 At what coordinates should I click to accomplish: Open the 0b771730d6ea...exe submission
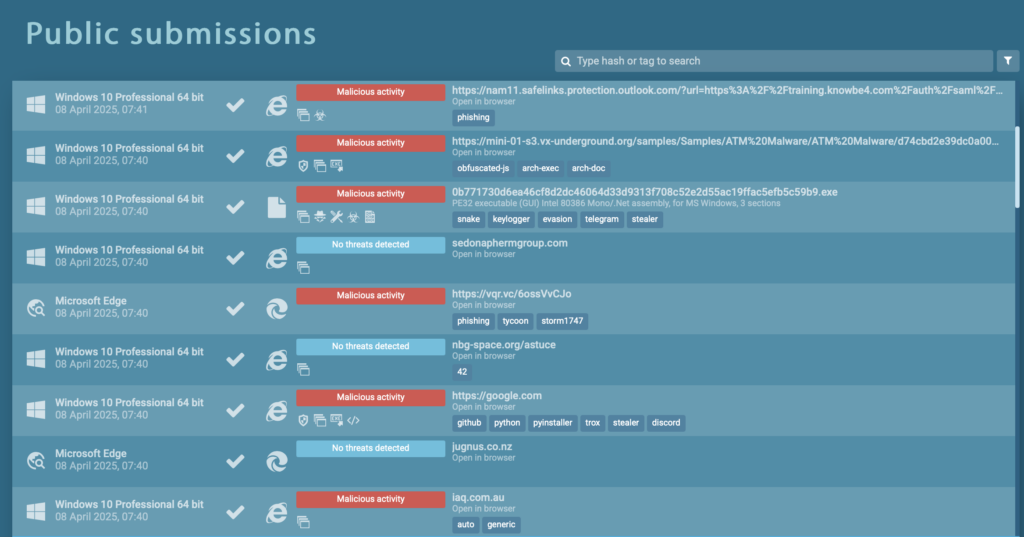(645, 192)
